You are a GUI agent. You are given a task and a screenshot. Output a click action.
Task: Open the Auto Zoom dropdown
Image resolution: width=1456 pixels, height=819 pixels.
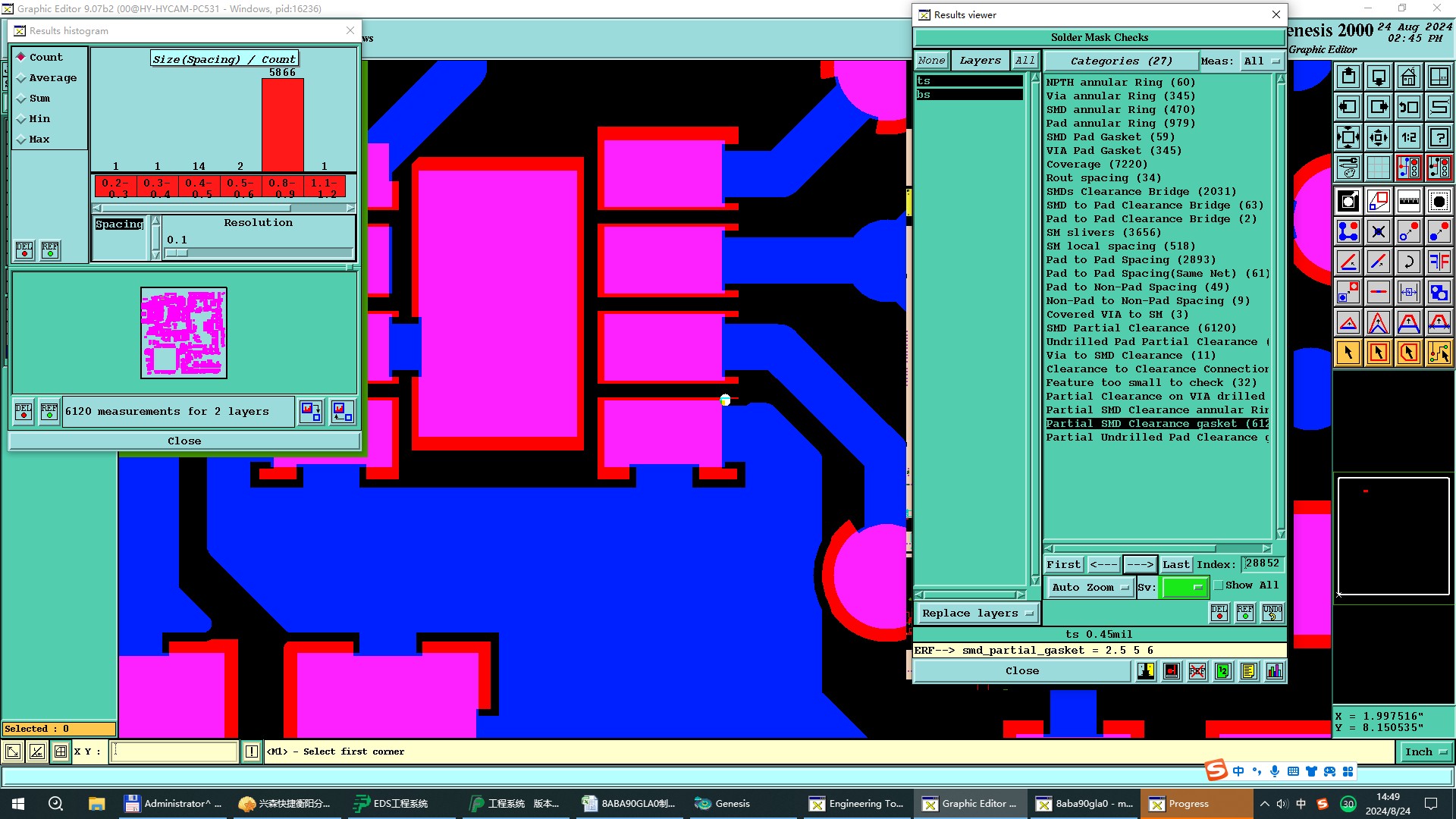[1090, 587]
